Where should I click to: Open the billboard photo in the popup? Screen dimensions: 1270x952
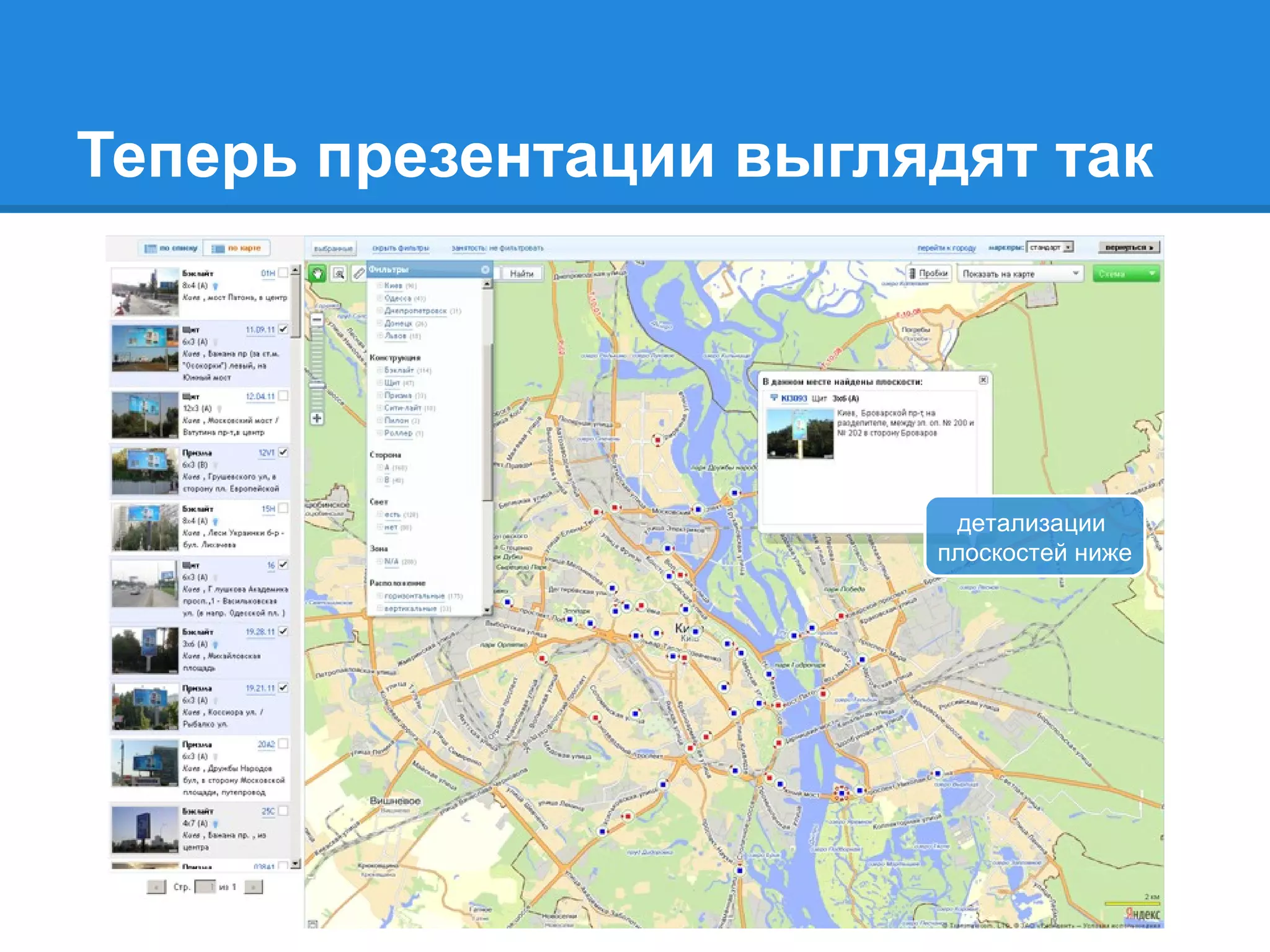(800, 434)
